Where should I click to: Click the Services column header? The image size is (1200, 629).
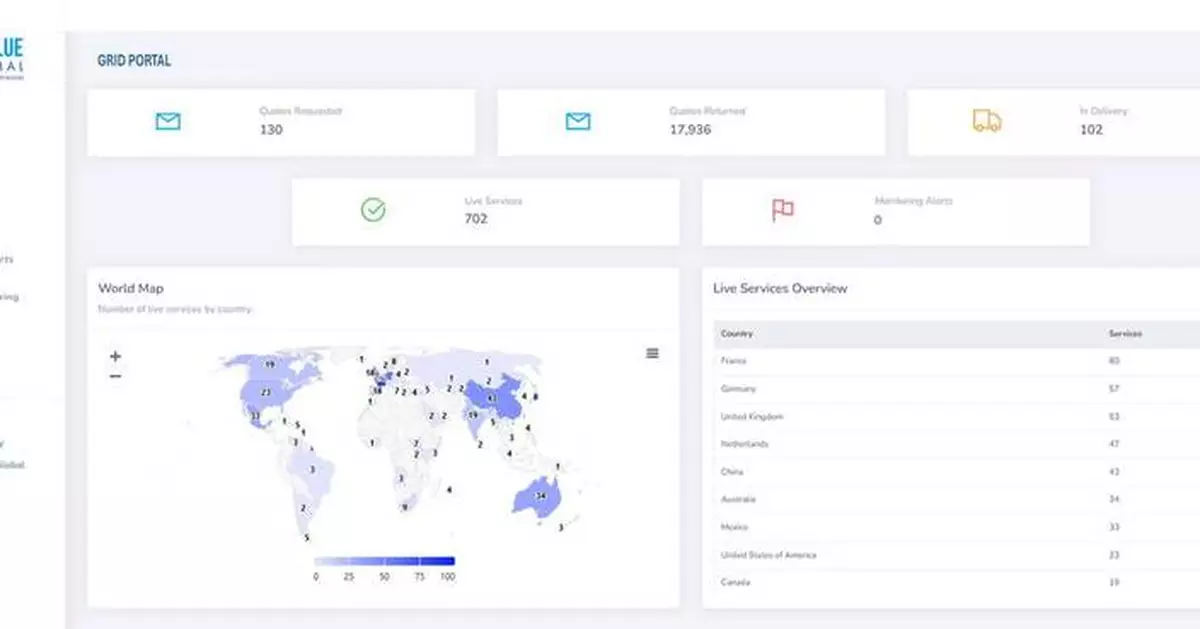[x=1122, y=333]
